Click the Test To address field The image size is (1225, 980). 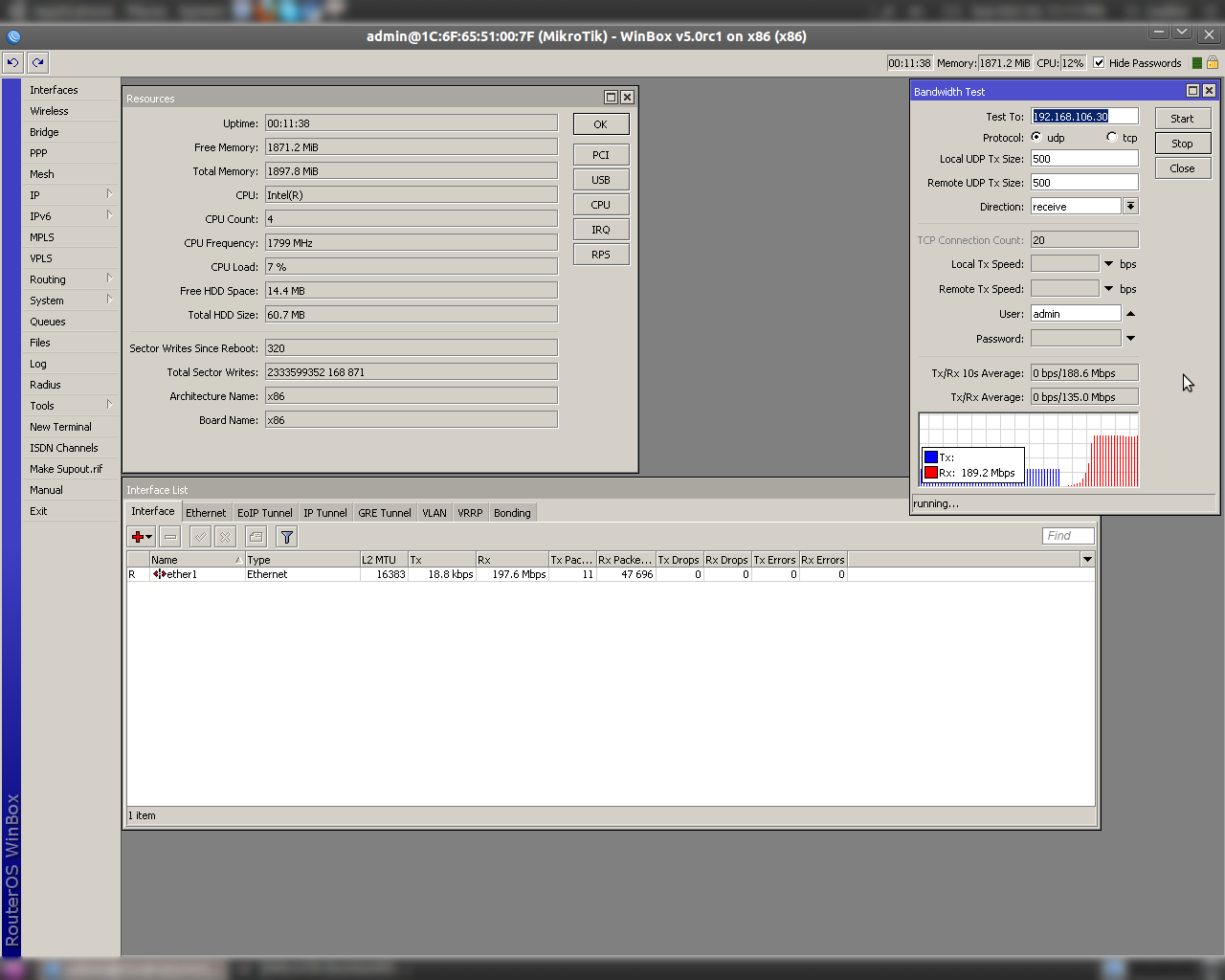point(1084,117)
